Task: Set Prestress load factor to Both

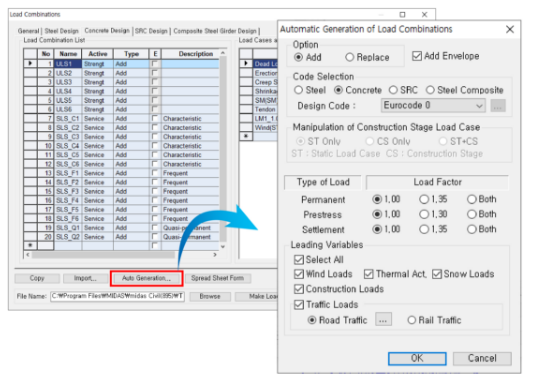Action: click(x=472, y=214)
